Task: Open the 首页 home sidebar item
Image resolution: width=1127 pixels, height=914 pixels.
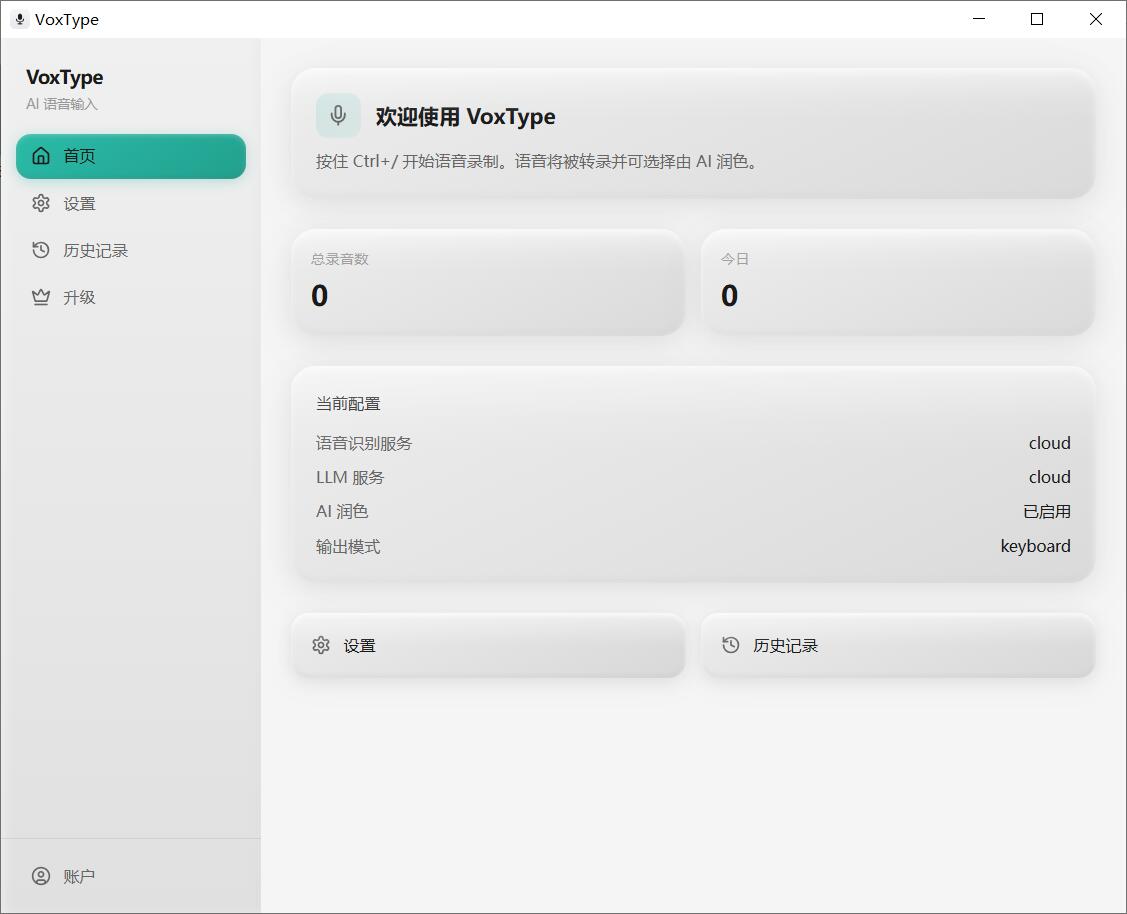Action: click(131, 156)
